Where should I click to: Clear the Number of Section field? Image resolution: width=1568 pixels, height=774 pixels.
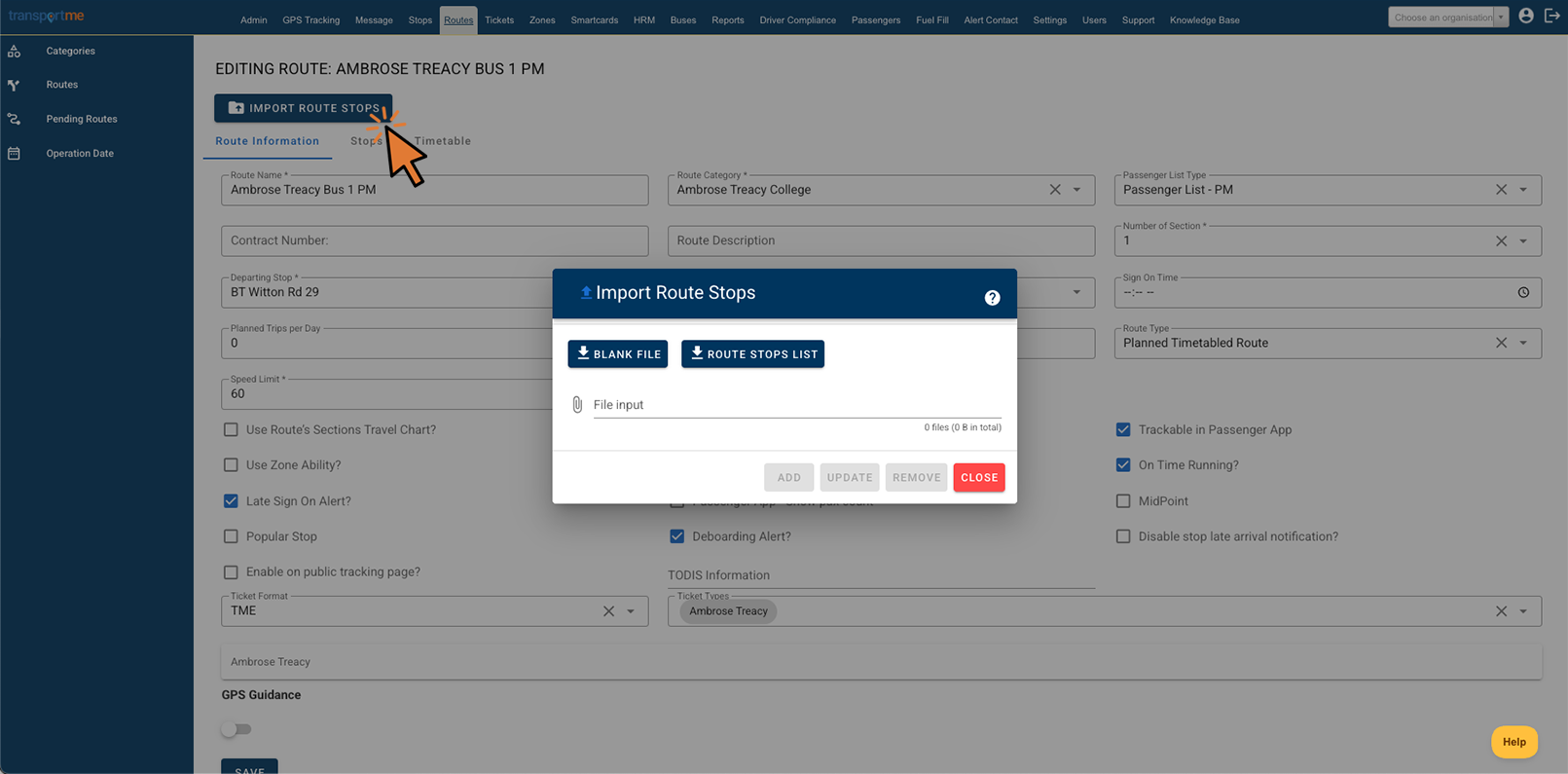(x=1501, y=240)
